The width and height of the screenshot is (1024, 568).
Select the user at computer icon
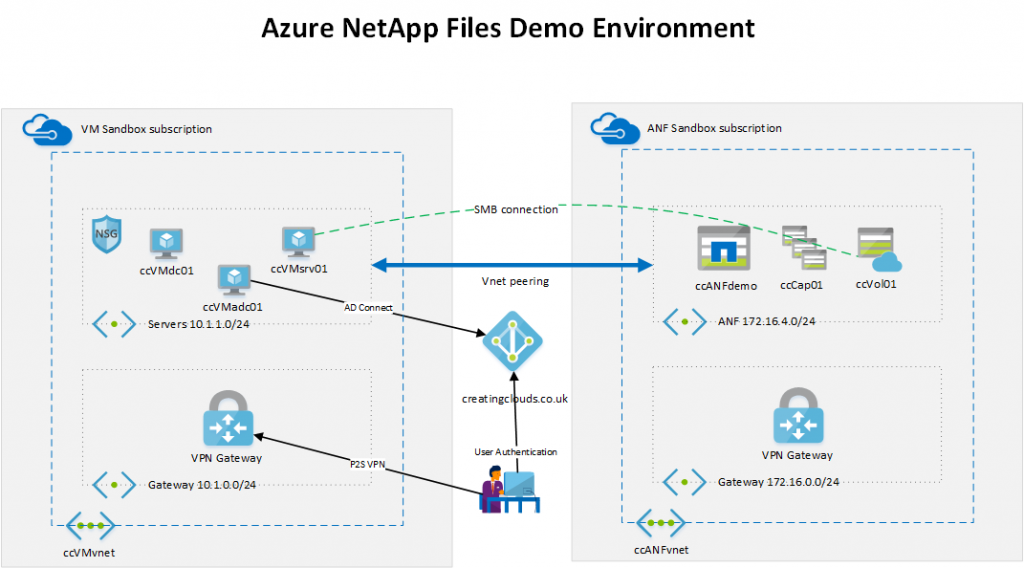pyautogui.click(x=508, y=490)
